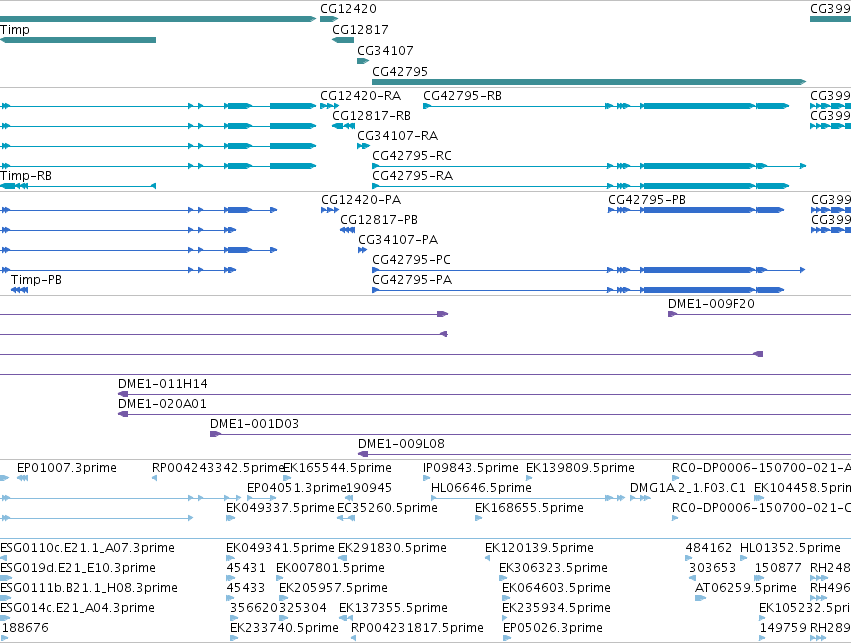This screenshot has height=643, width=851.
Task: Select transcript CG42795-RB label
Action: coord(462,96)
